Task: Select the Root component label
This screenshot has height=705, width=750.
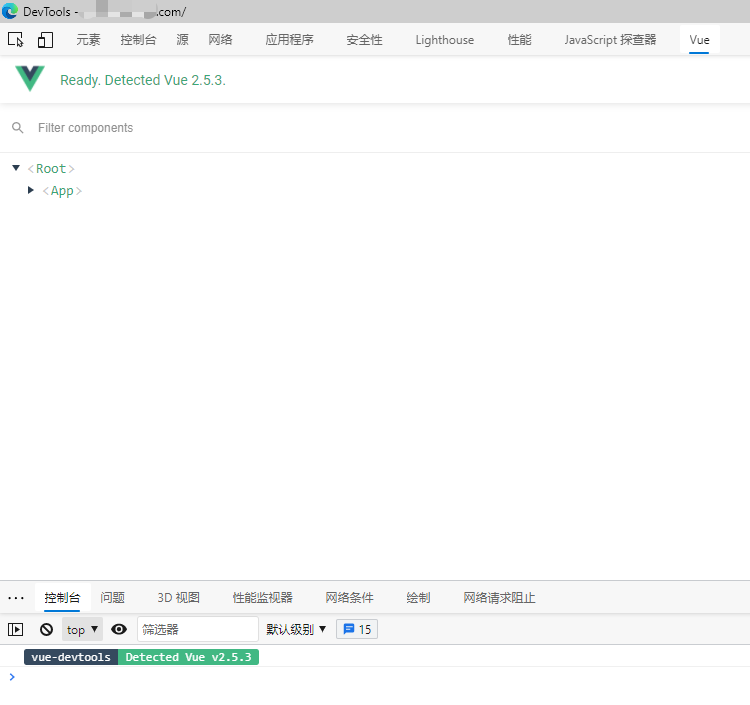Action: 51,168
